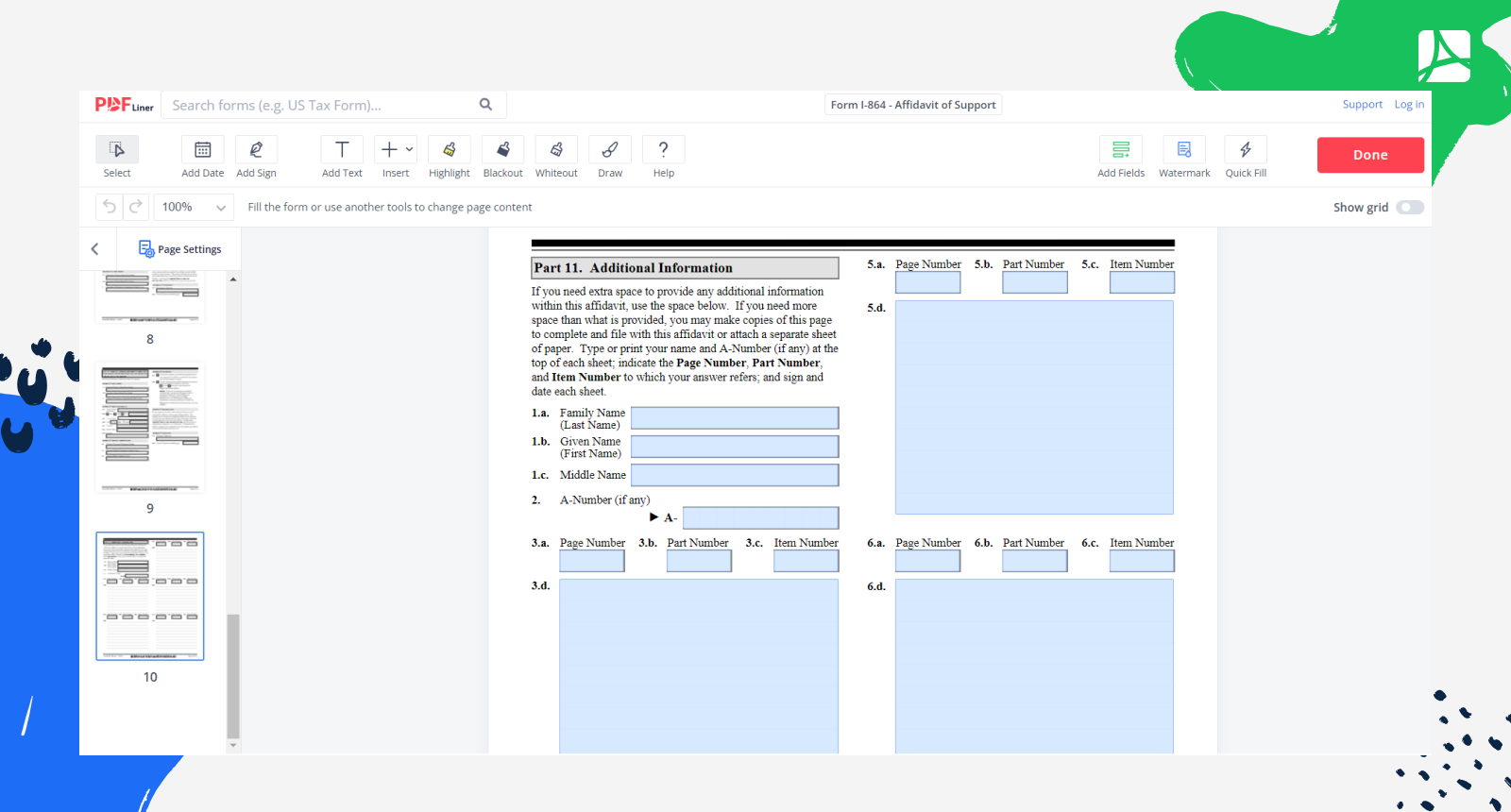Click the Family Name (Last Name) field
This screenshot has height=812, width=1511.
point(735,418)
